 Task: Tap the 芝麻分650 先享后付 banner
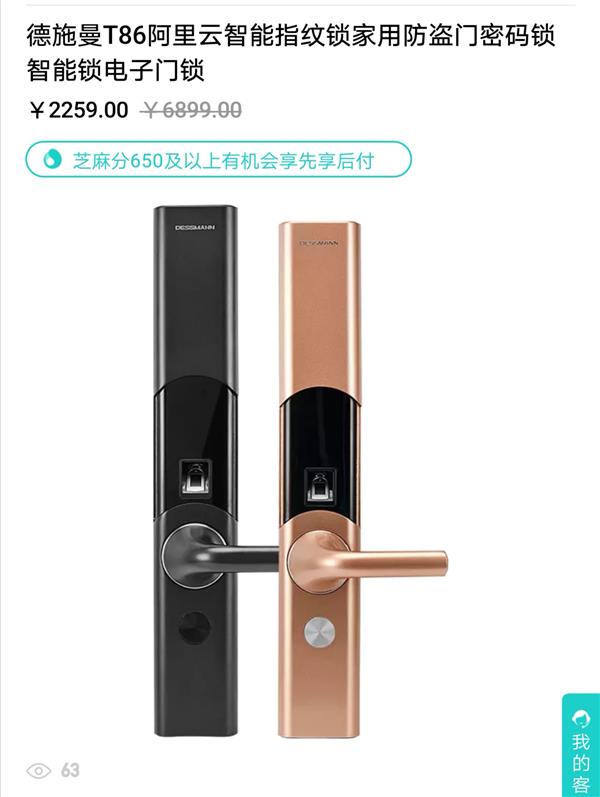click(x=218, y=160)
